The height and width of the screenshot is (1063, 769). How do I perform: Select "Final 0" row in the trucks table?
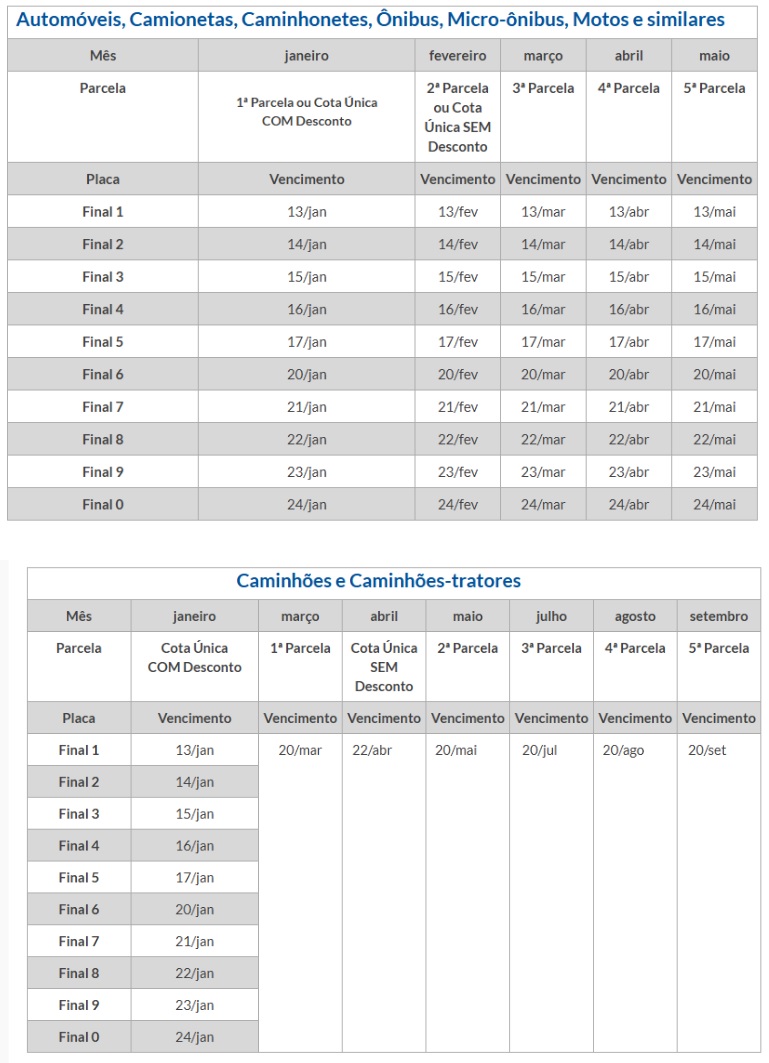tap(79, 1037)
